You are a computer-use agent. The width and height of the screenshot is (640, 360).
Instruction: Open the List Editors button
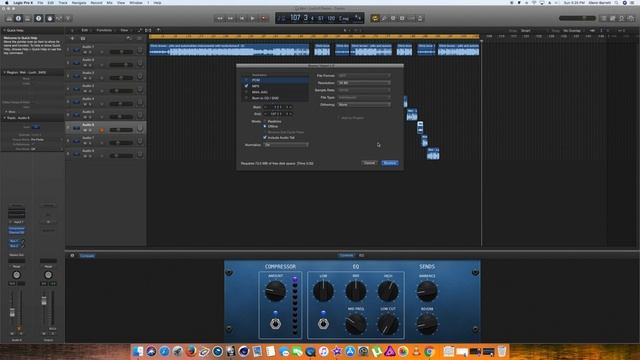point(604,18)
